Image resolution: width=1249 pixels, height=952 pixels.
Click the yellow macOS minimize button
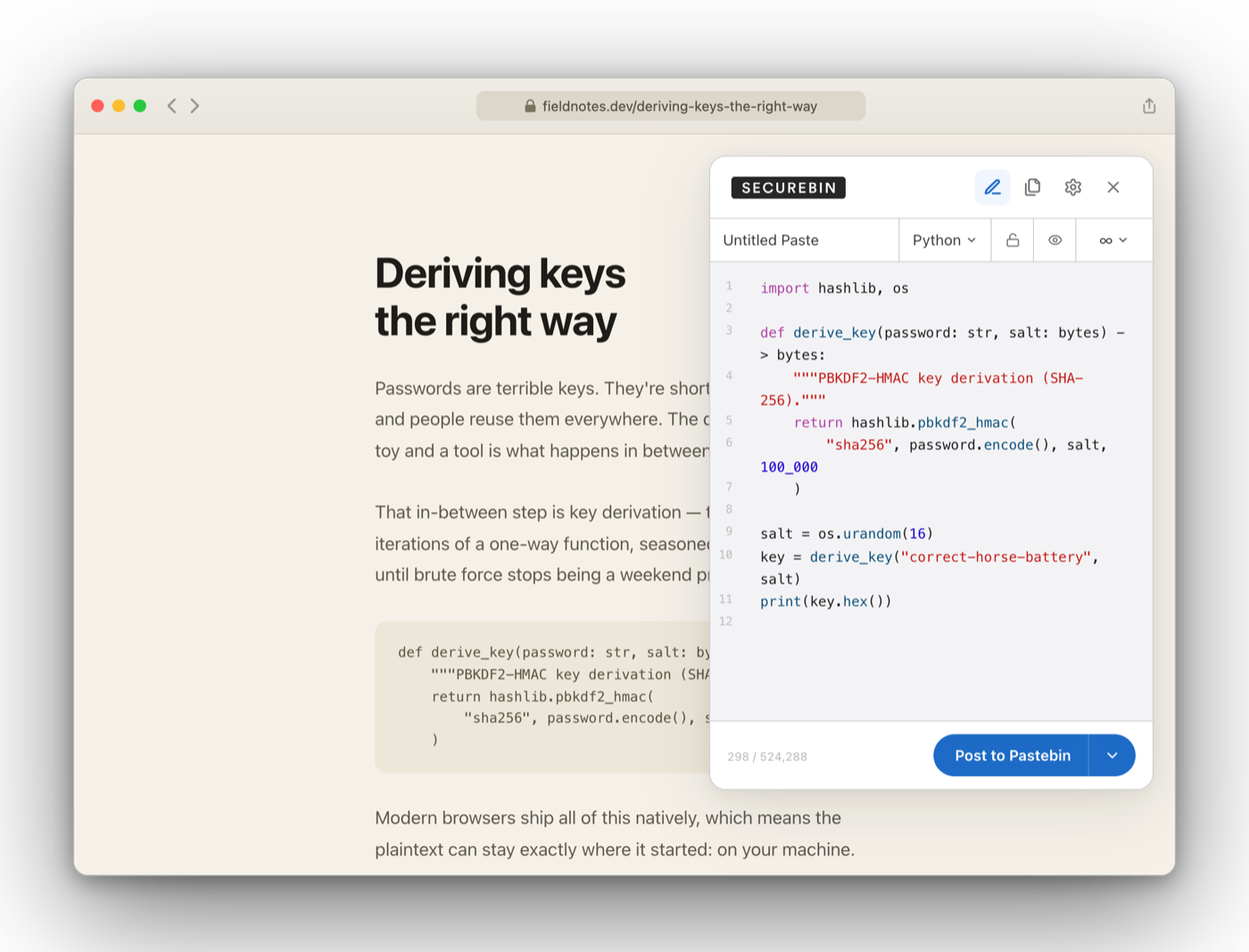[x=119, y=106]
